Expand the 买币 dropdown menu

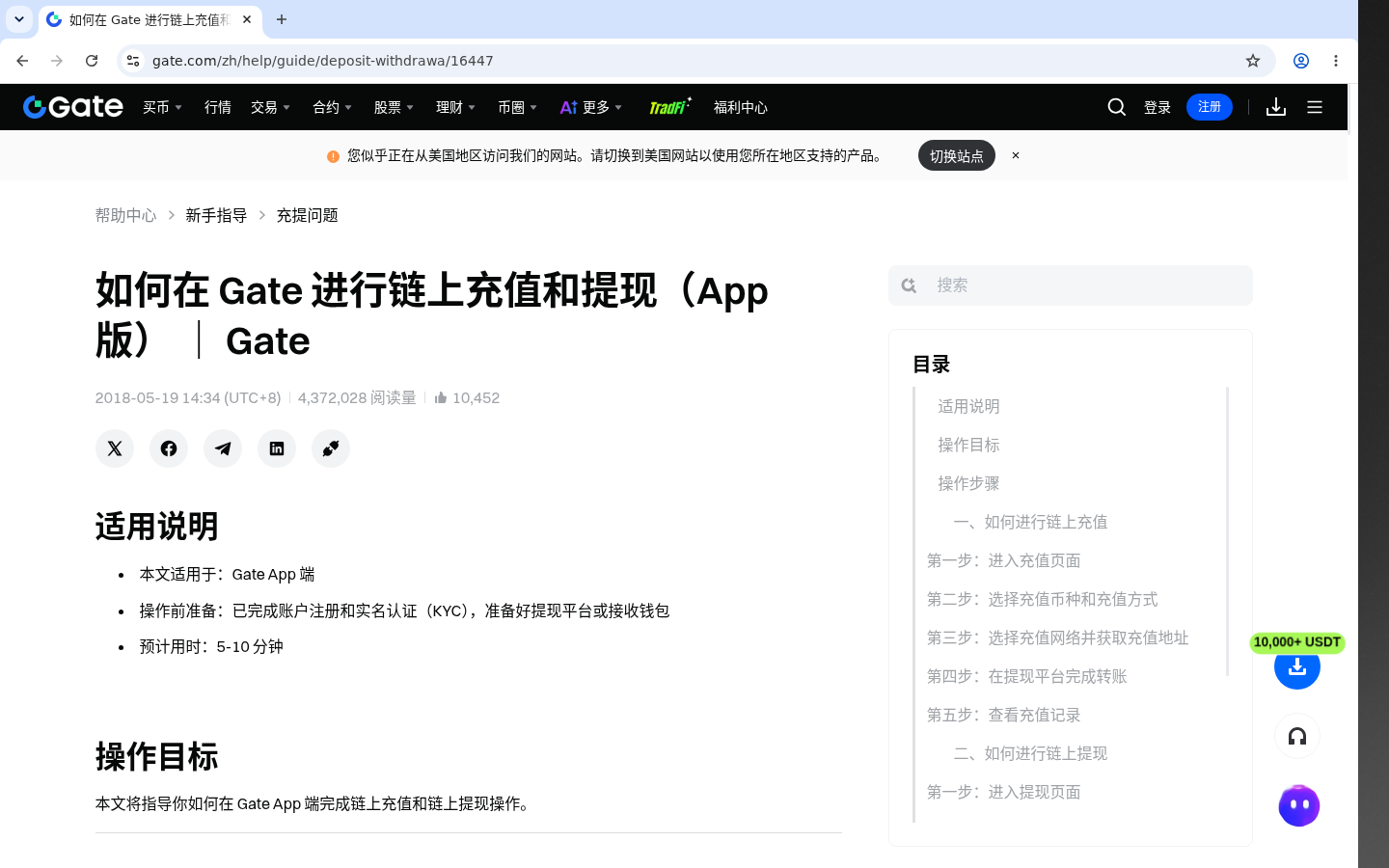tap(163, 107)
